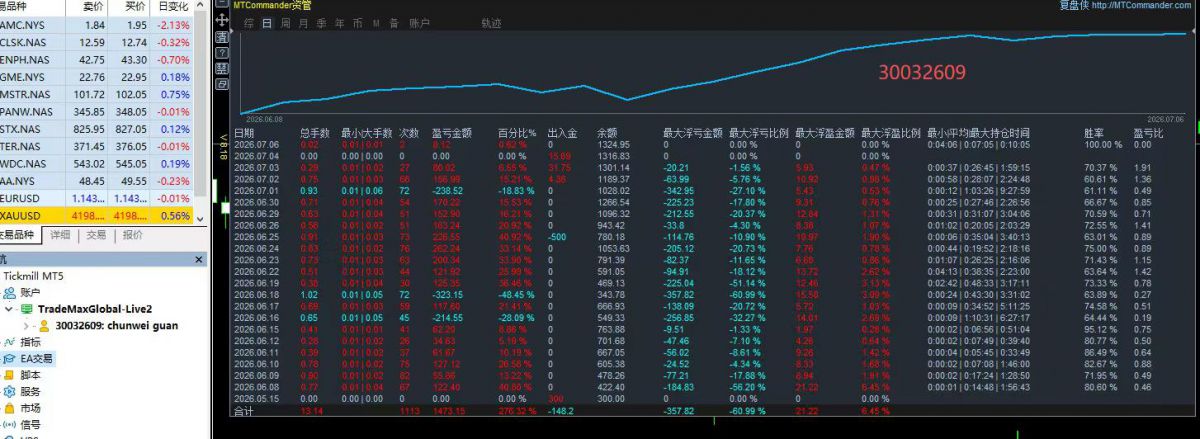Click the restore-window icon in side strip
The height and width of the screenshot is (439, 1200).
(222, 84)
